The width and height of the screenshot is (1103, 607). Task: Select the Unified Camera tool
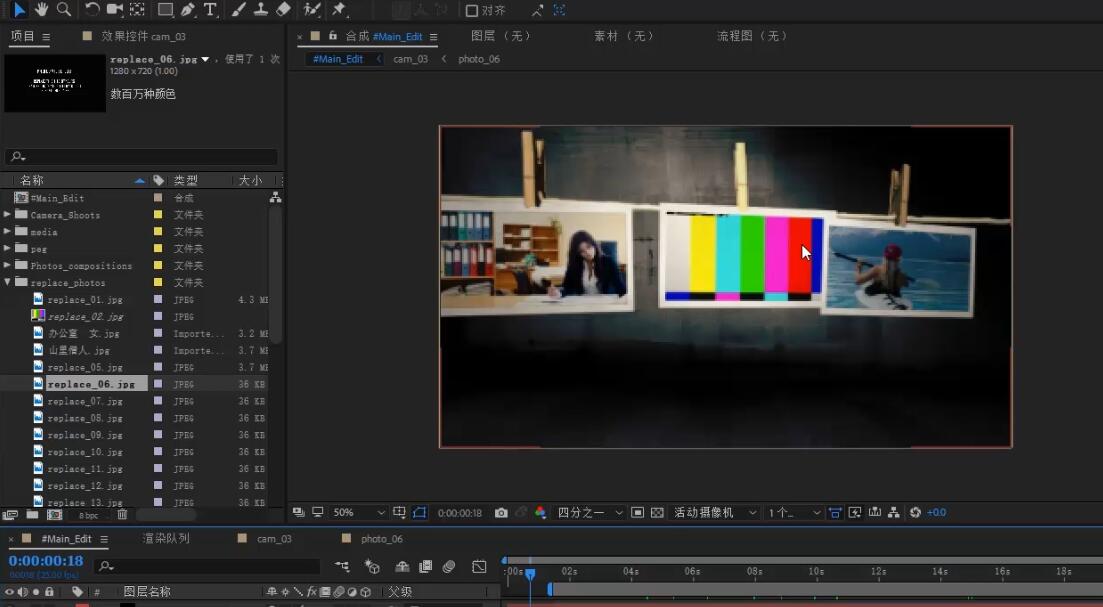click(x=115, y=9)
